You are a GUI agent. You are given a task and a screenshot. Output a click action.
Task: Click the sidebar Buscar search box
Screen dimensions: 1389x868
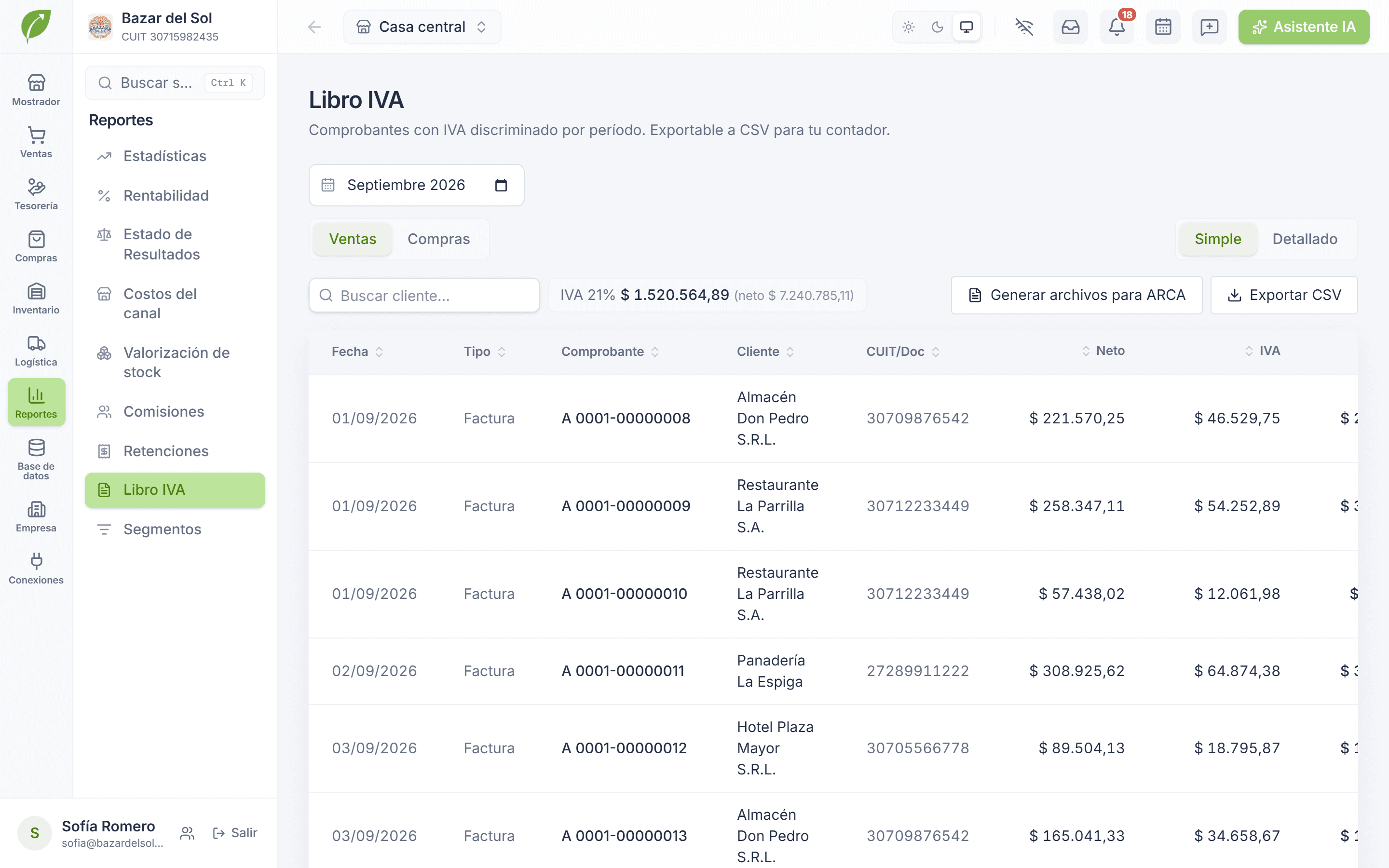[x=175, y=82]
